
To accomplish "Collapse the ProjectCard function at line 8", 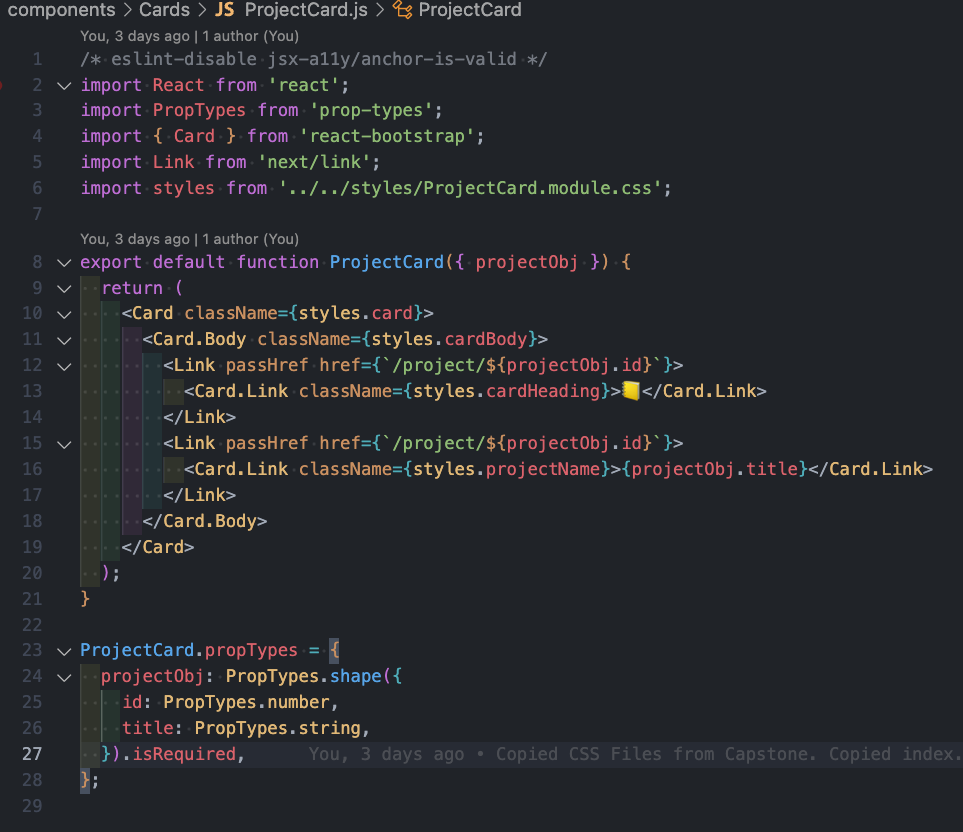I will (x=63, y=261).
